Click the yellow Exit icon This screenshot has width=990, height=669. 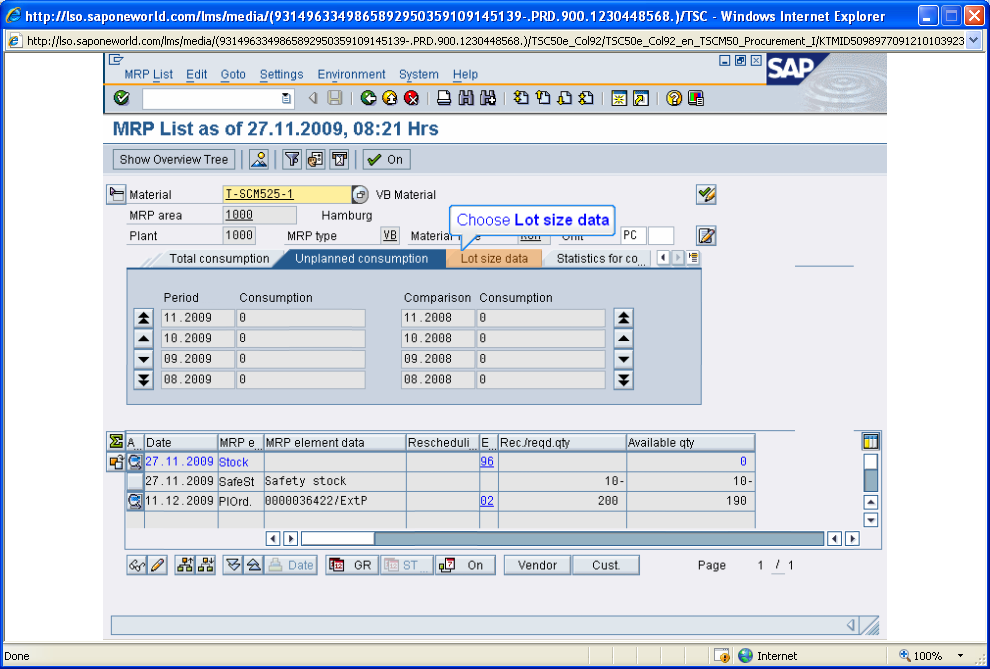pyautogui.click(x=390, y=98)
